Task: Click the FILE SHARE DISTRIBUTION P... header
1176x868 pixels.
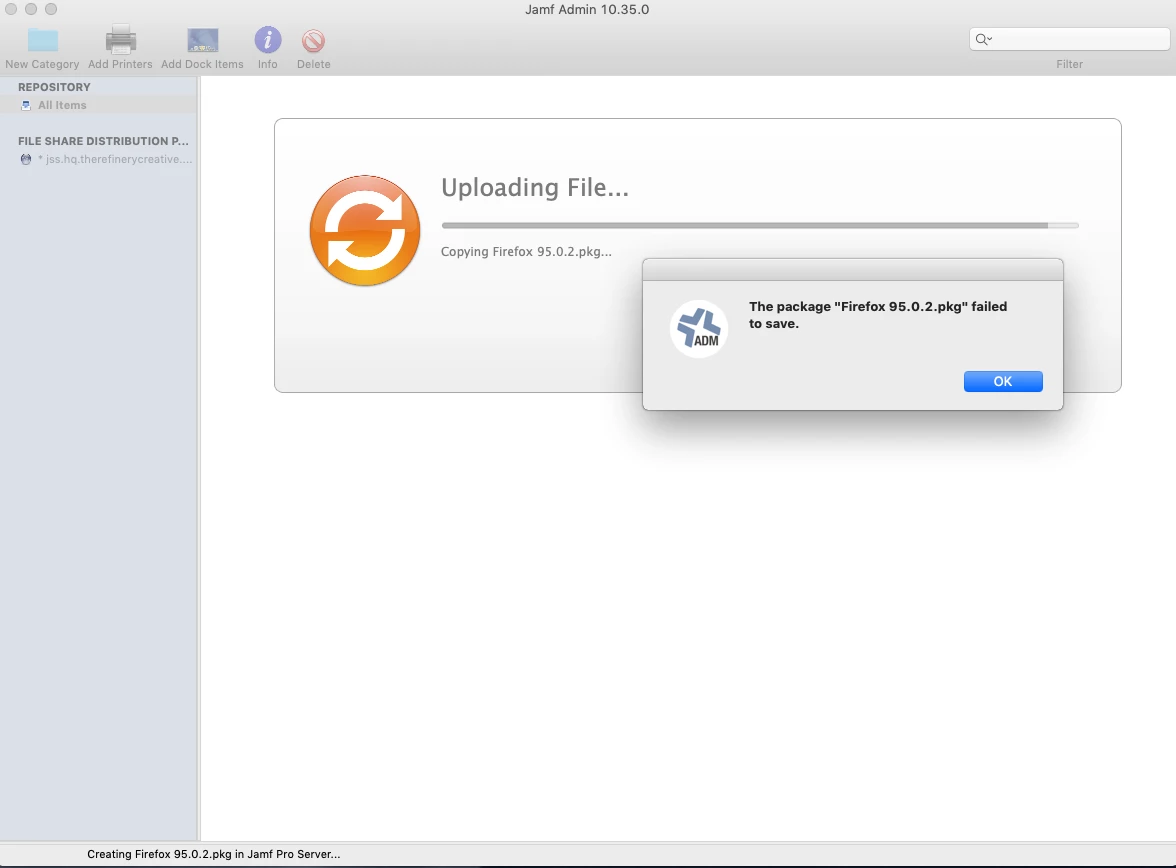Action: pyautogui.click(x=104, y=141)
